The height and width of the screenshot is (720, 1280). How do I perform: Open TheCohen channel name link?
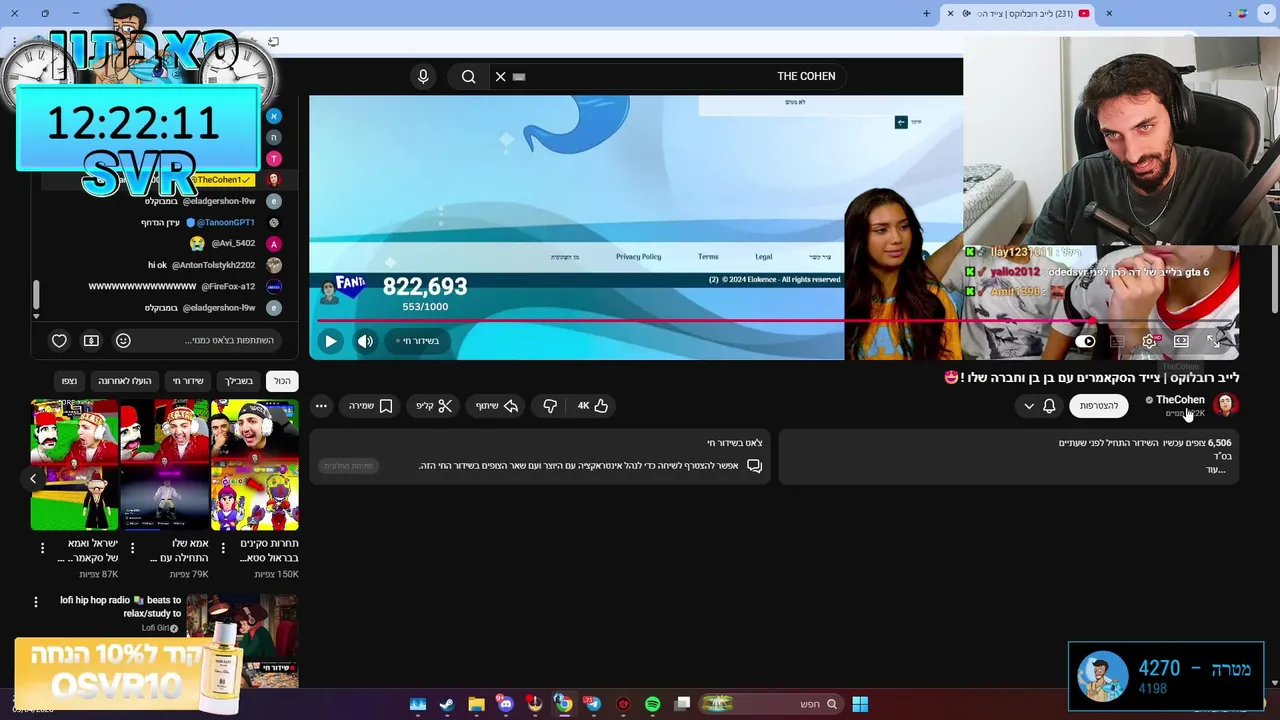click(x=1180, y=400)
